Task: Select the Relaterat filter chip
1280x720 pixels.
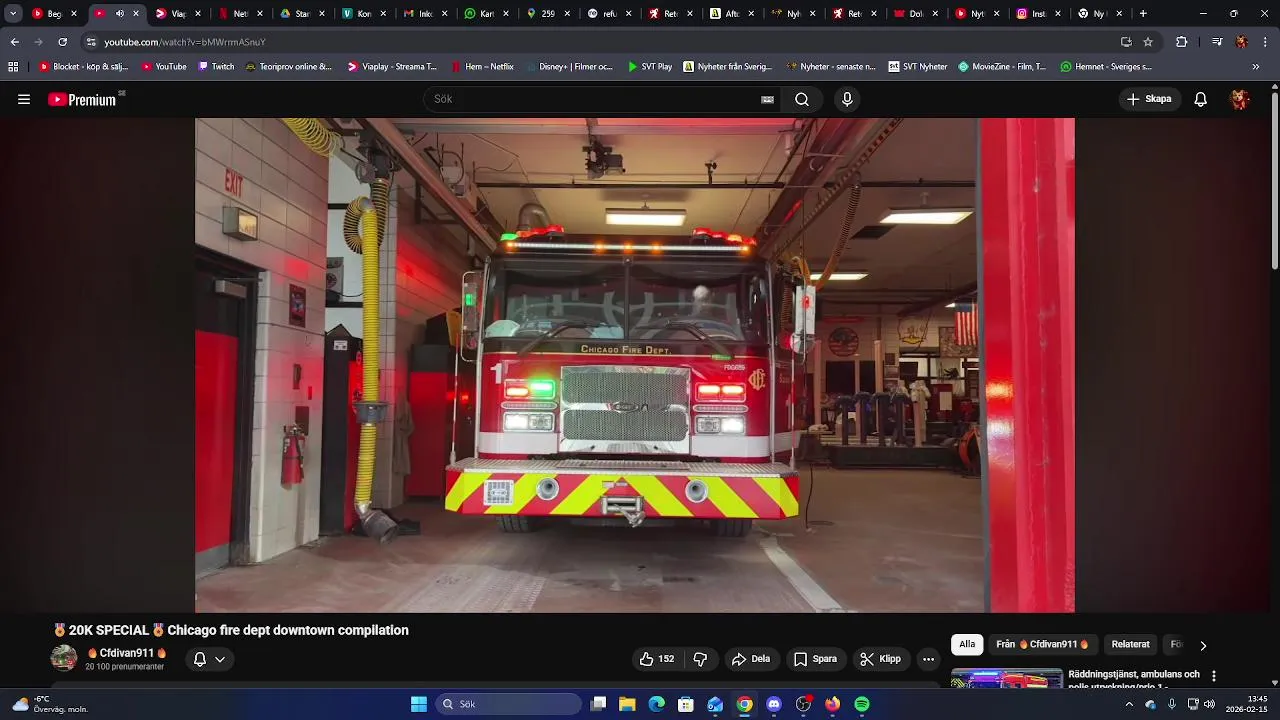Action: (1130, 644)
